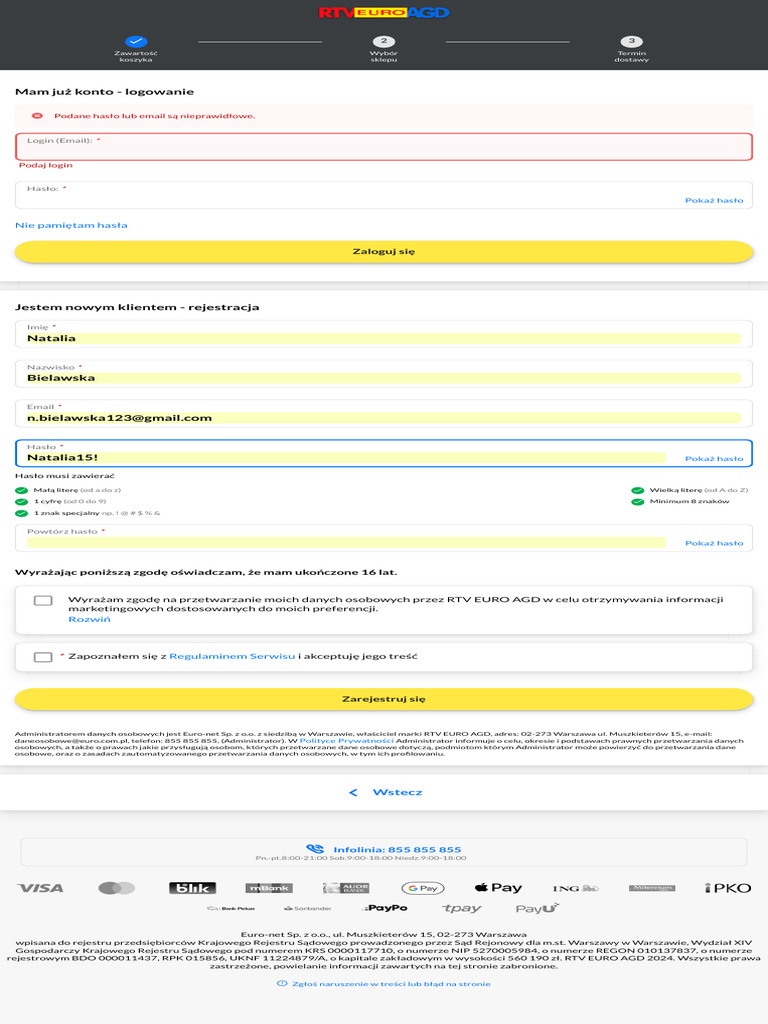Open Zgłoś naruszenie w treści link
This screenshot has width=768, height=1024.
[391, 984]
